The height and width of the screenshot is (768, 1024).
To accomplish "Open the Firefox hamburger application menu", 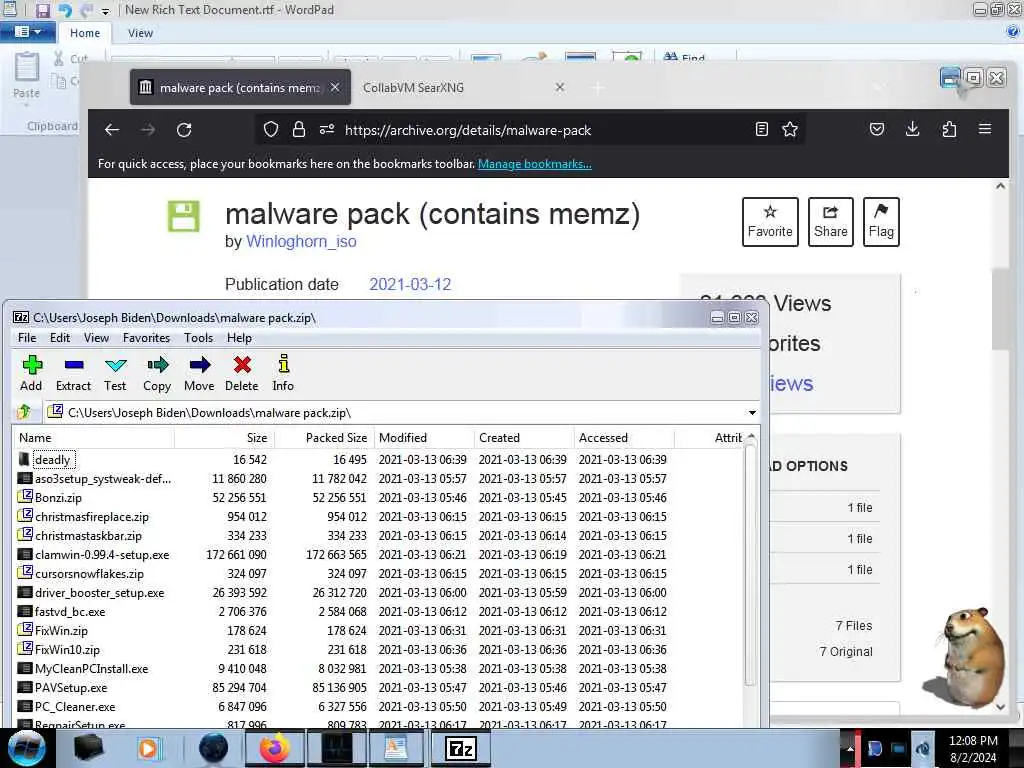I will [x=985, y=129].
